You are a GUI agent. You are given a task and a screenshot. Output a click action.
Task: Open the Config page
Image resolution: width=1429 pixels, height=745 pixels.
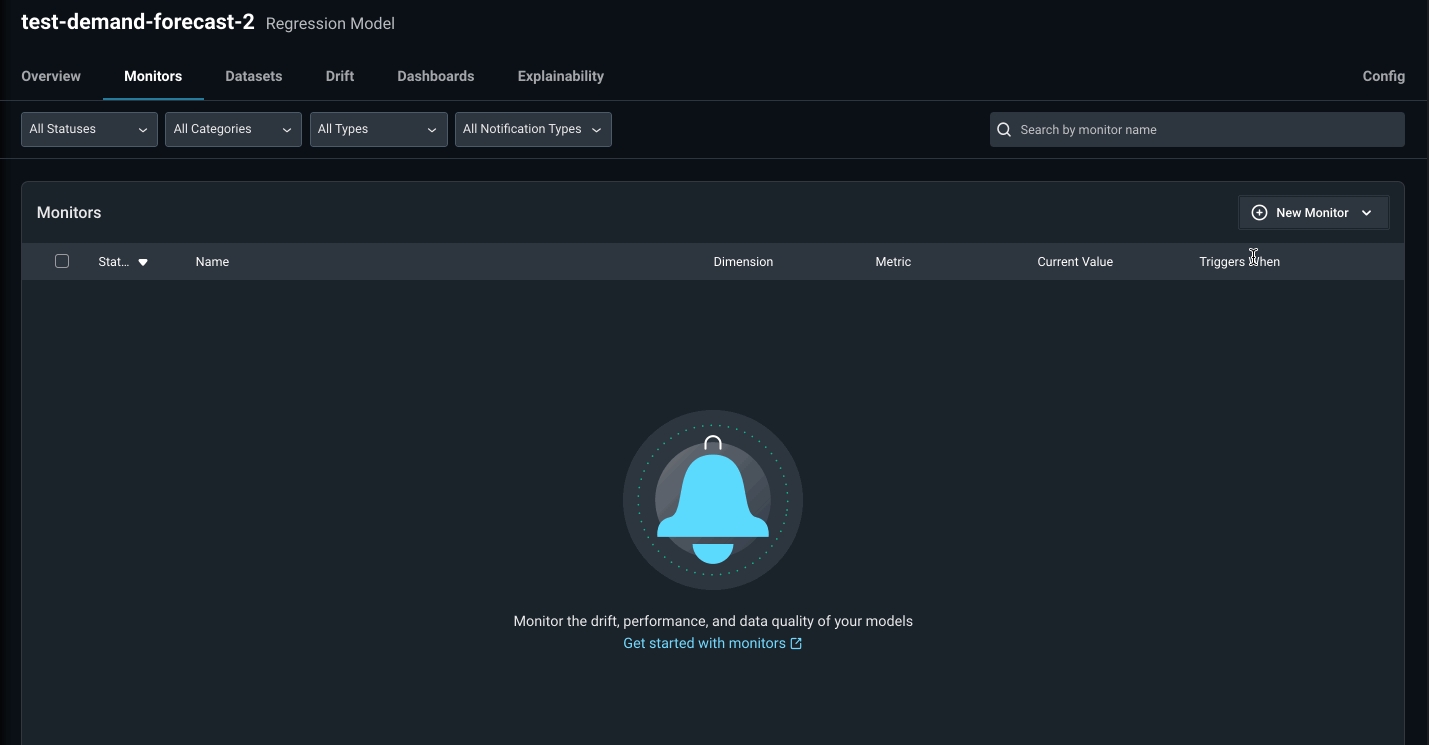tap(1383, 76)
